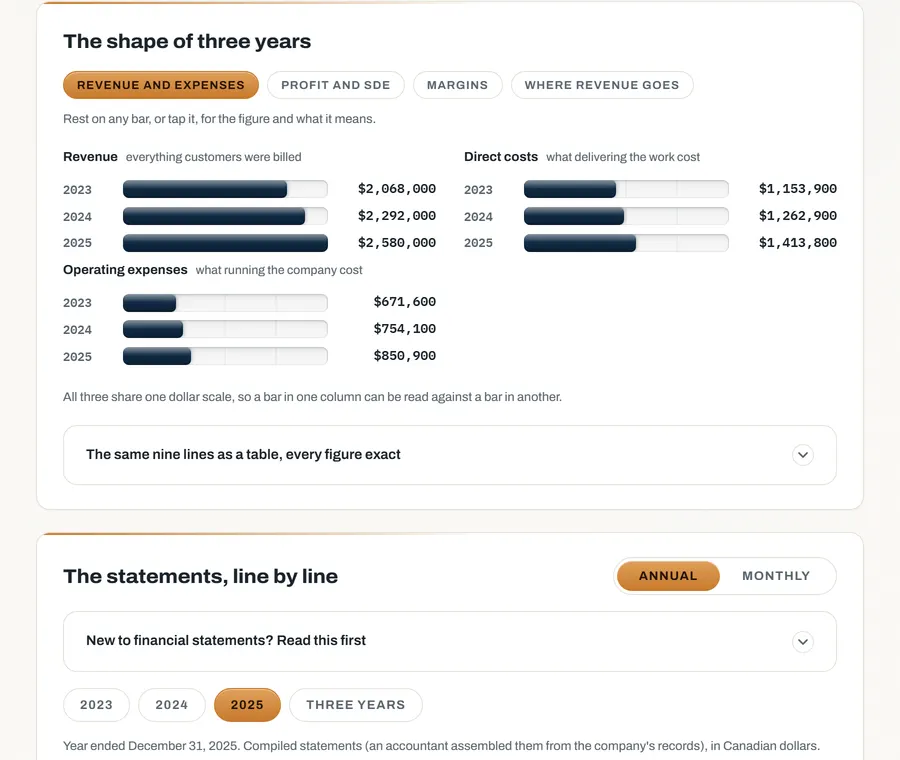The height and width of the screenshot is (760, 900).
Task: Click chevron icon beside Read this first
Action: (802, 641)
